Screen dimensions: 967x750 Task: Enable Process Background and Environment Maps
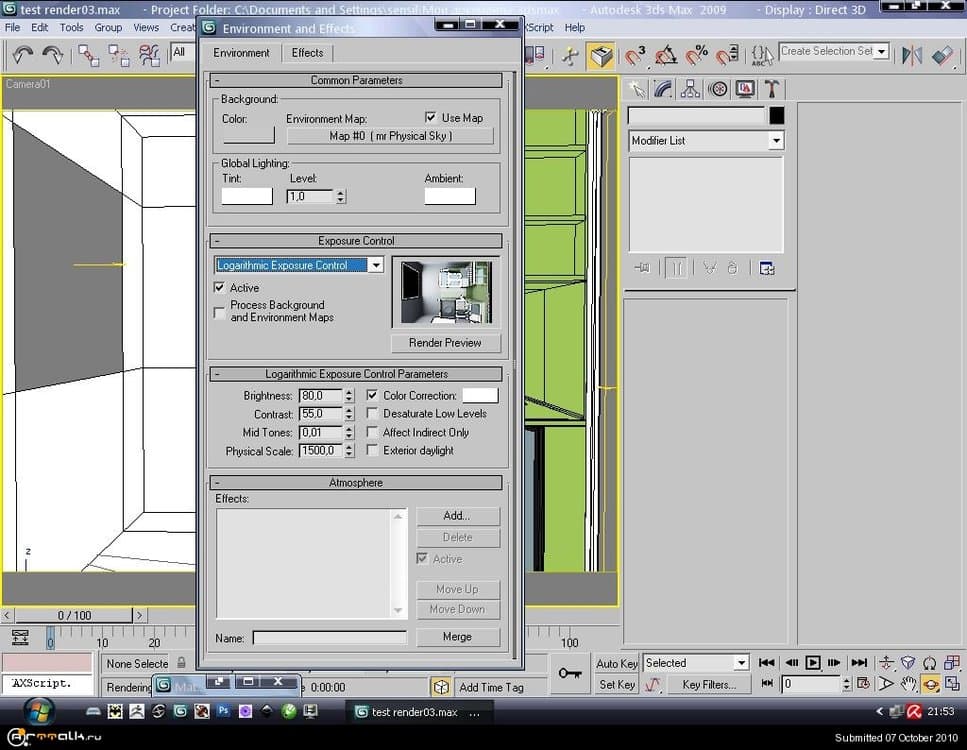[x=220, y=312]
